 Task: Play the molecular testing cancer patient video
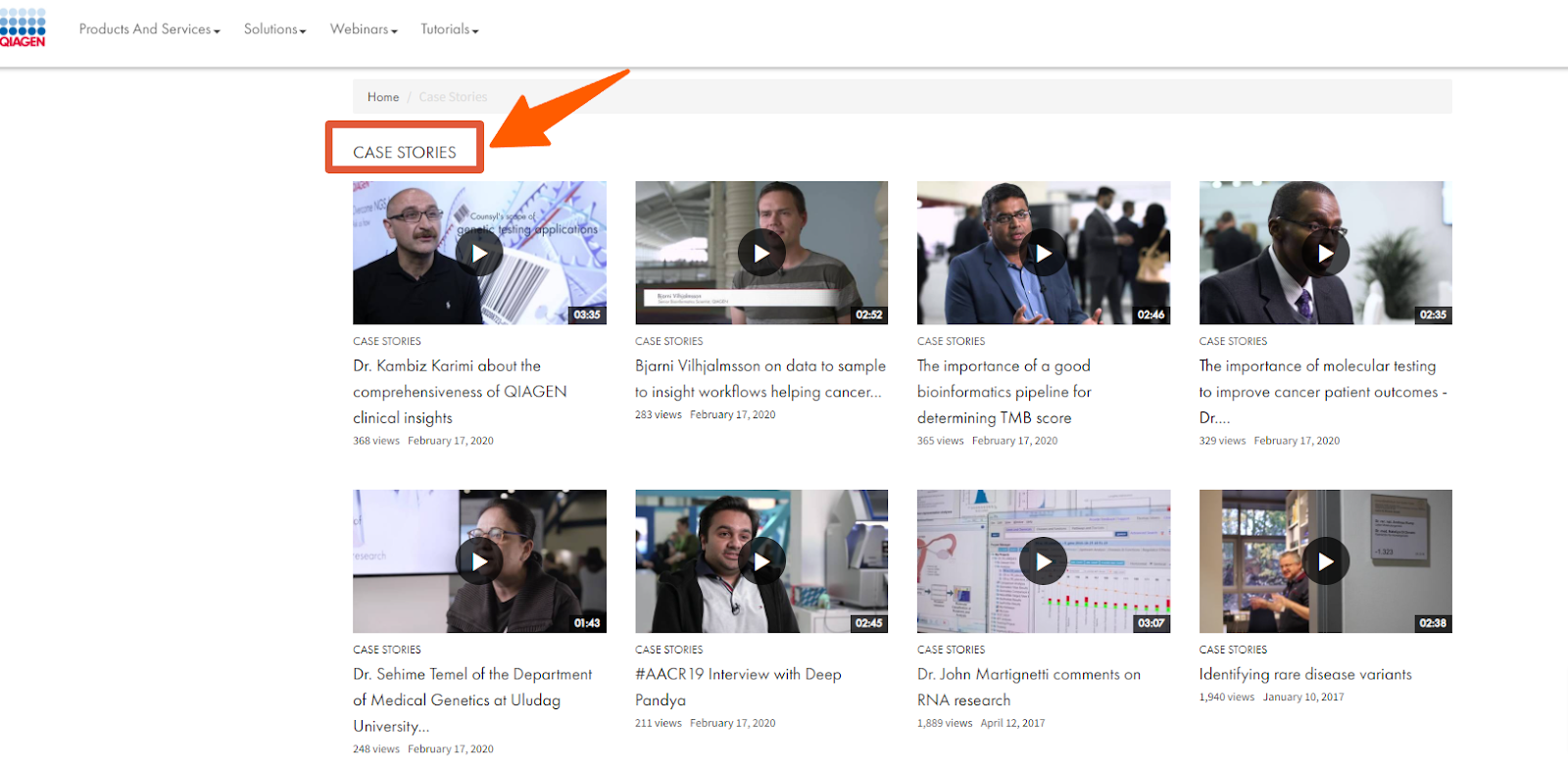click(1326, 253)
